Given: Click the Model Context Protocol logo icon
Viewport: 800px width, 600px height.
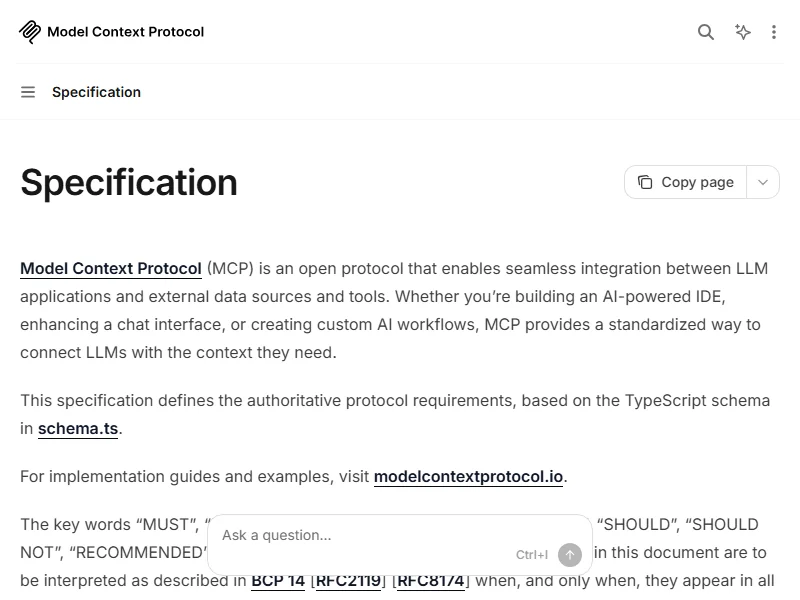Looking at the screenshot, I should 30,32.
